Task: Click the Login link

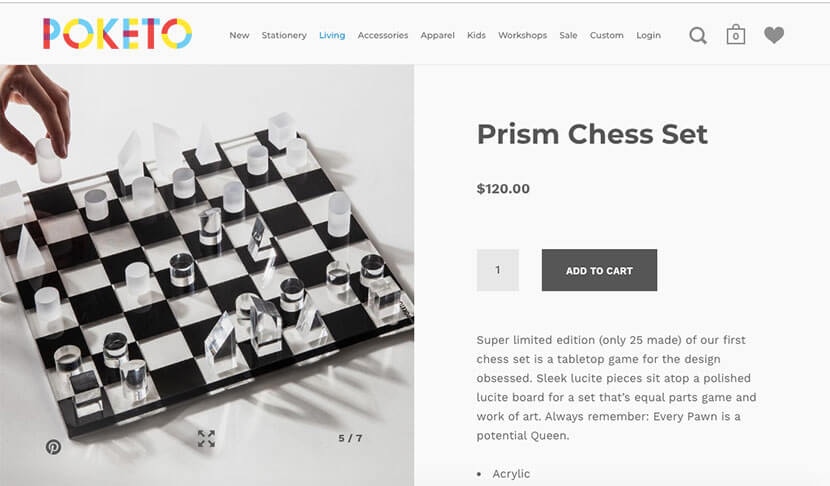Action: click(648, 35)
